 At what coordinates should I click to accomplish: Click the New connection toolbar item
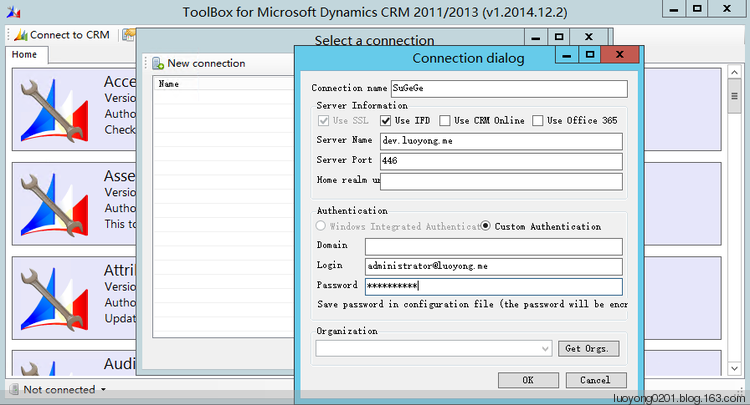click(199, 63)
